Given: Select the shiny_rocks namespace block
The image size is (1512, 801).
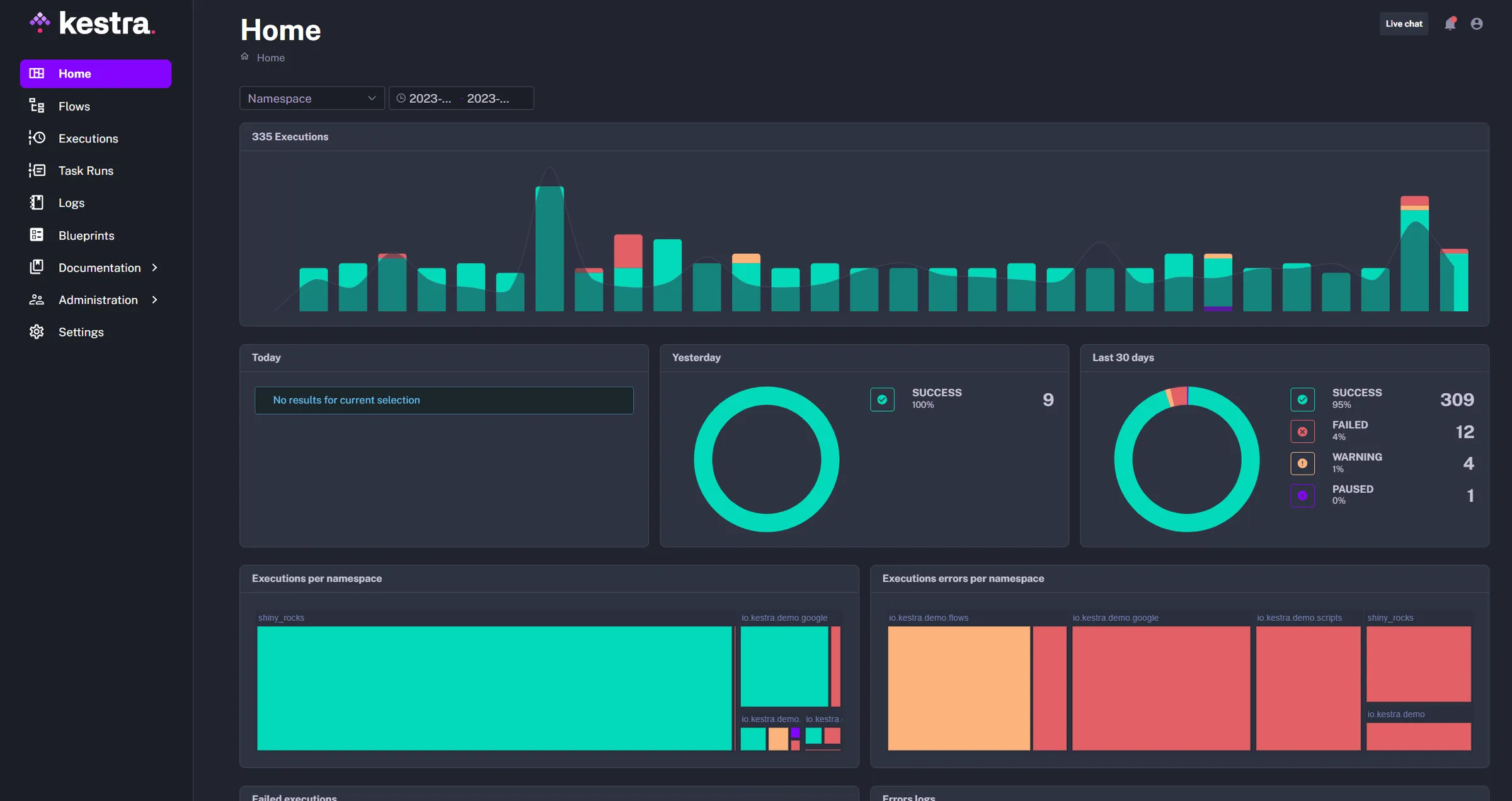Looking at the screenshot, I should pyautogui.click(x=495, y=689).
